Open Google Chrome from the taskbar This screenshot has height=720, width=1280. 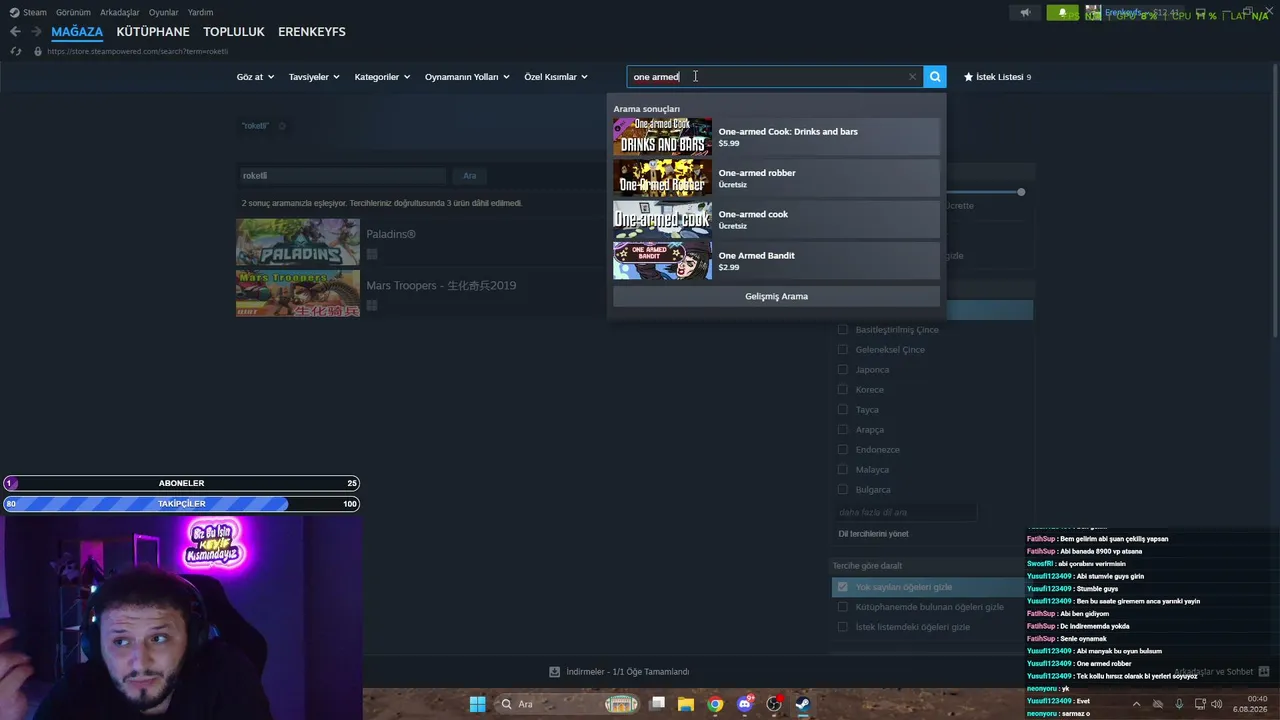click(715, 704)
